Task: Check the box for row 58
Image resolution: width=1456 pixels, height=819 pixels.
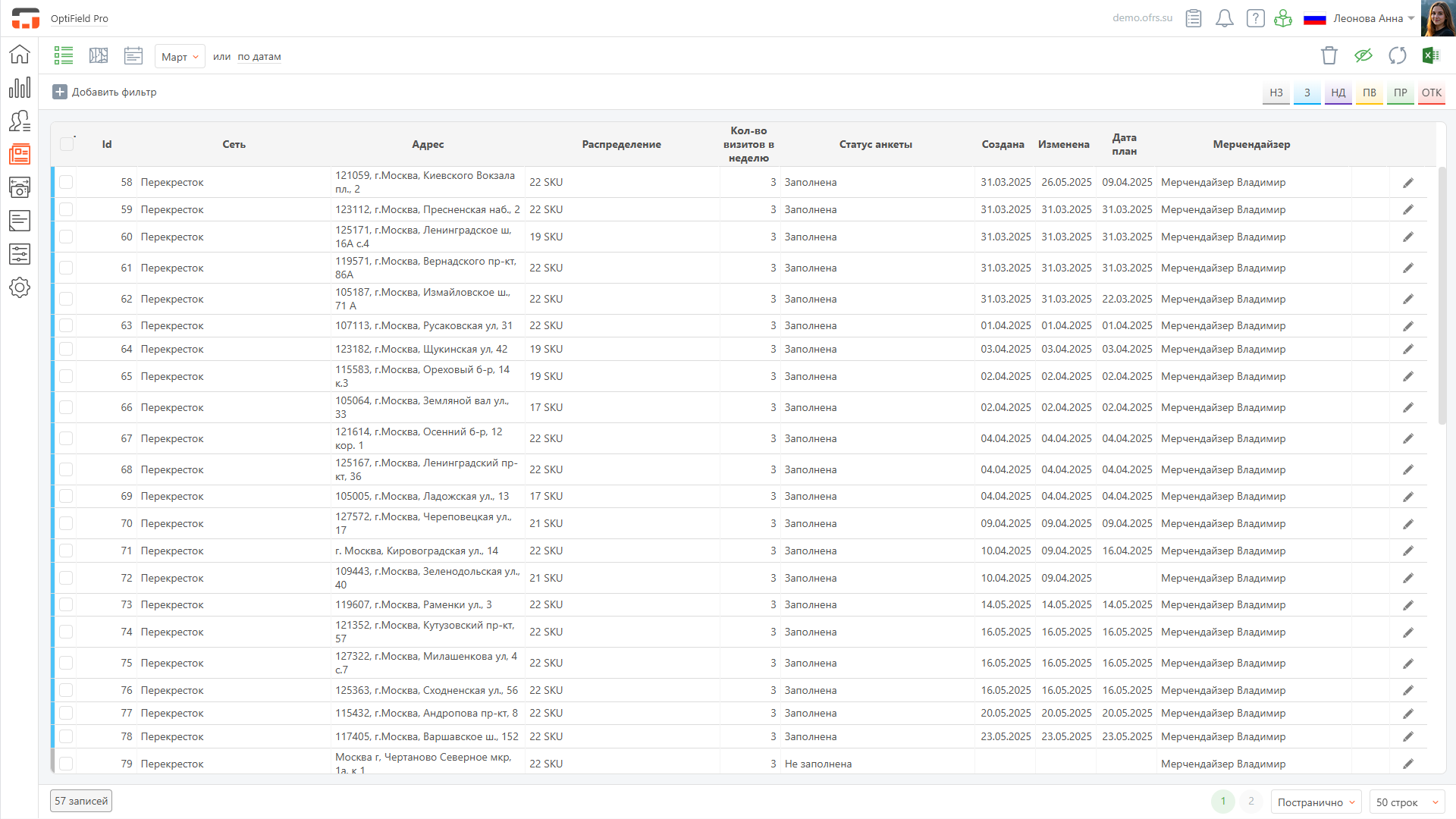Action: point(66,182)
